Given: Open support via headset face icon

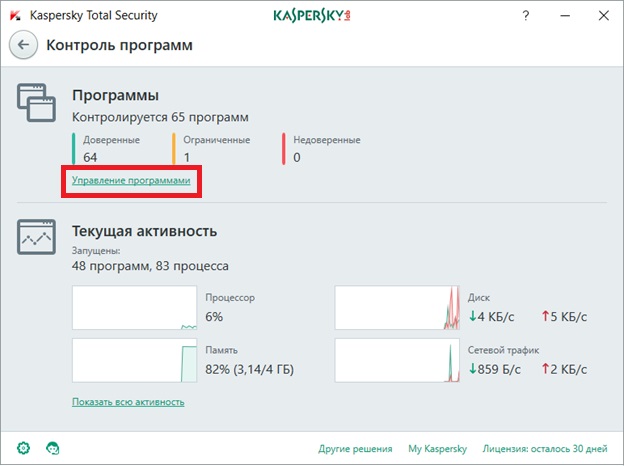Looking at the screenshot, I should (53, 448).
